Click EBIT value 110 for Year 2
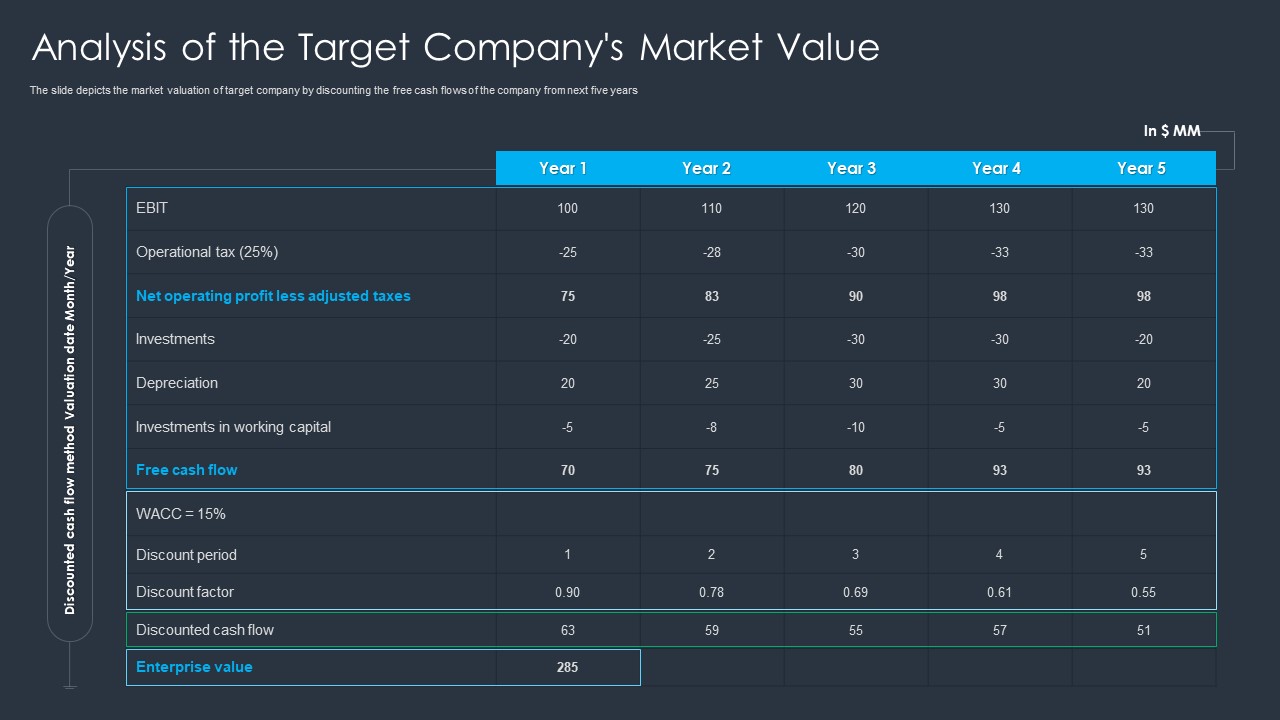 pos(712,208)
